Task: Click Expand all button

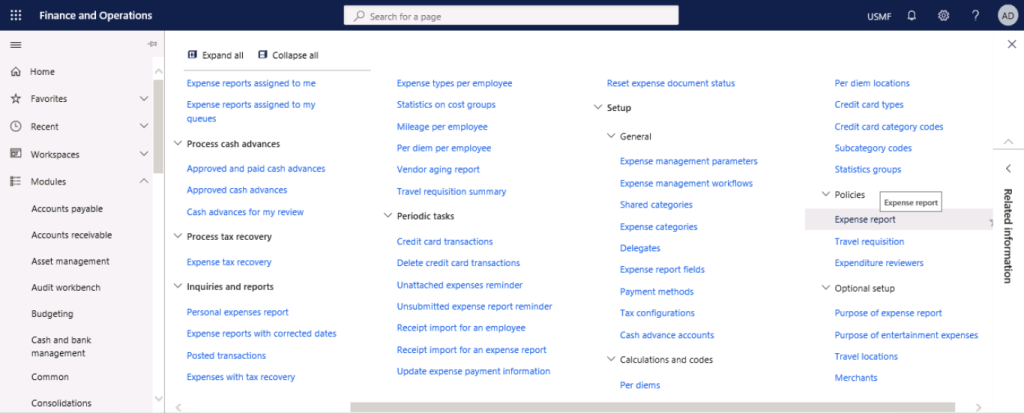Action: [x=215, y=55]
